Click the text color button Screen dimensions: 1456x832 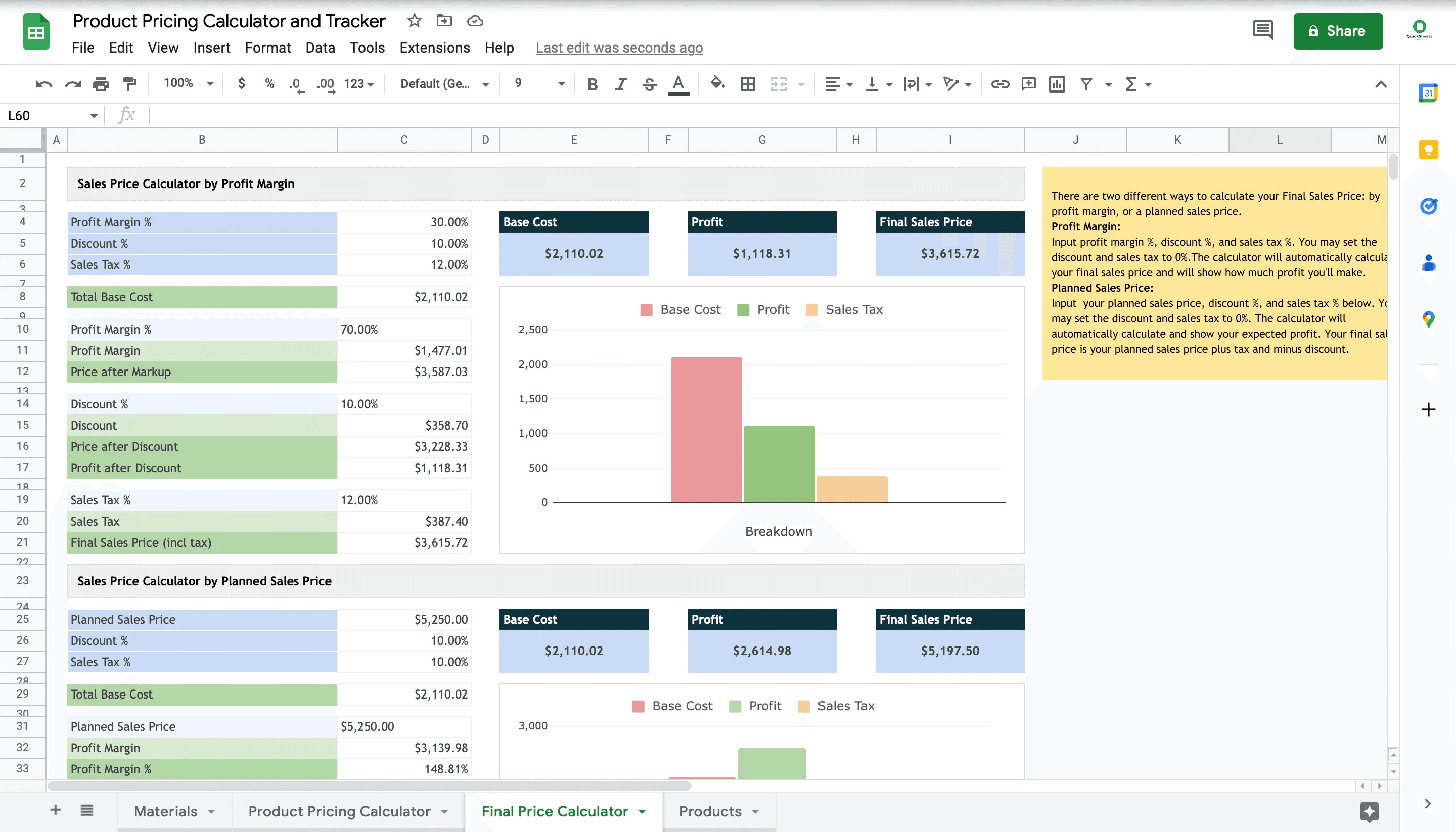[678, 84]
